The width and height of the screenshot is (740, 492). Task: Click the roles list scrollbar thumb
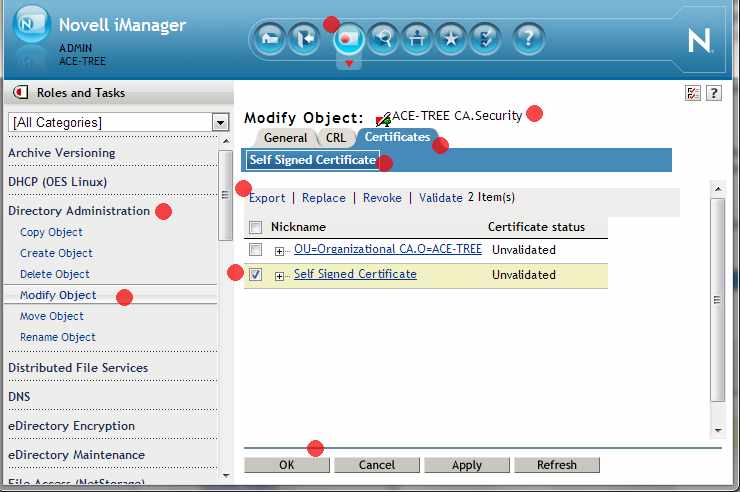(226, 195)
